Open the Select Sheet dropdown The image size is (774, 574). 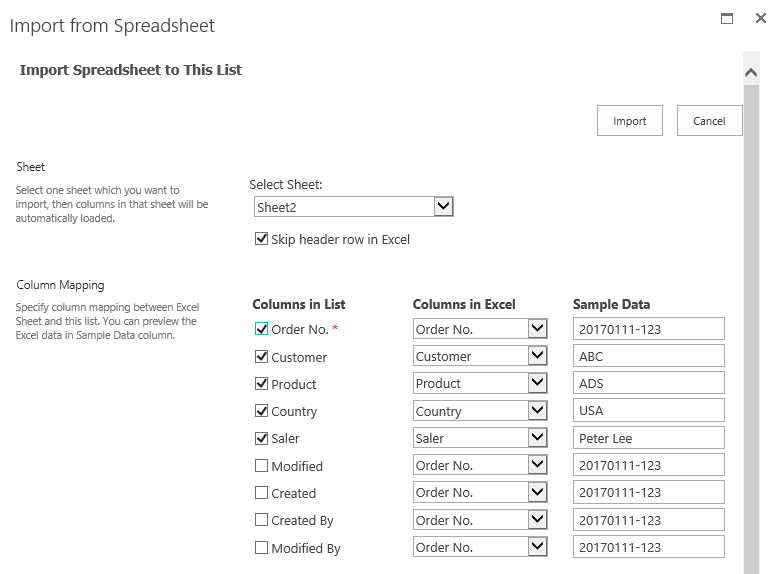444,207
